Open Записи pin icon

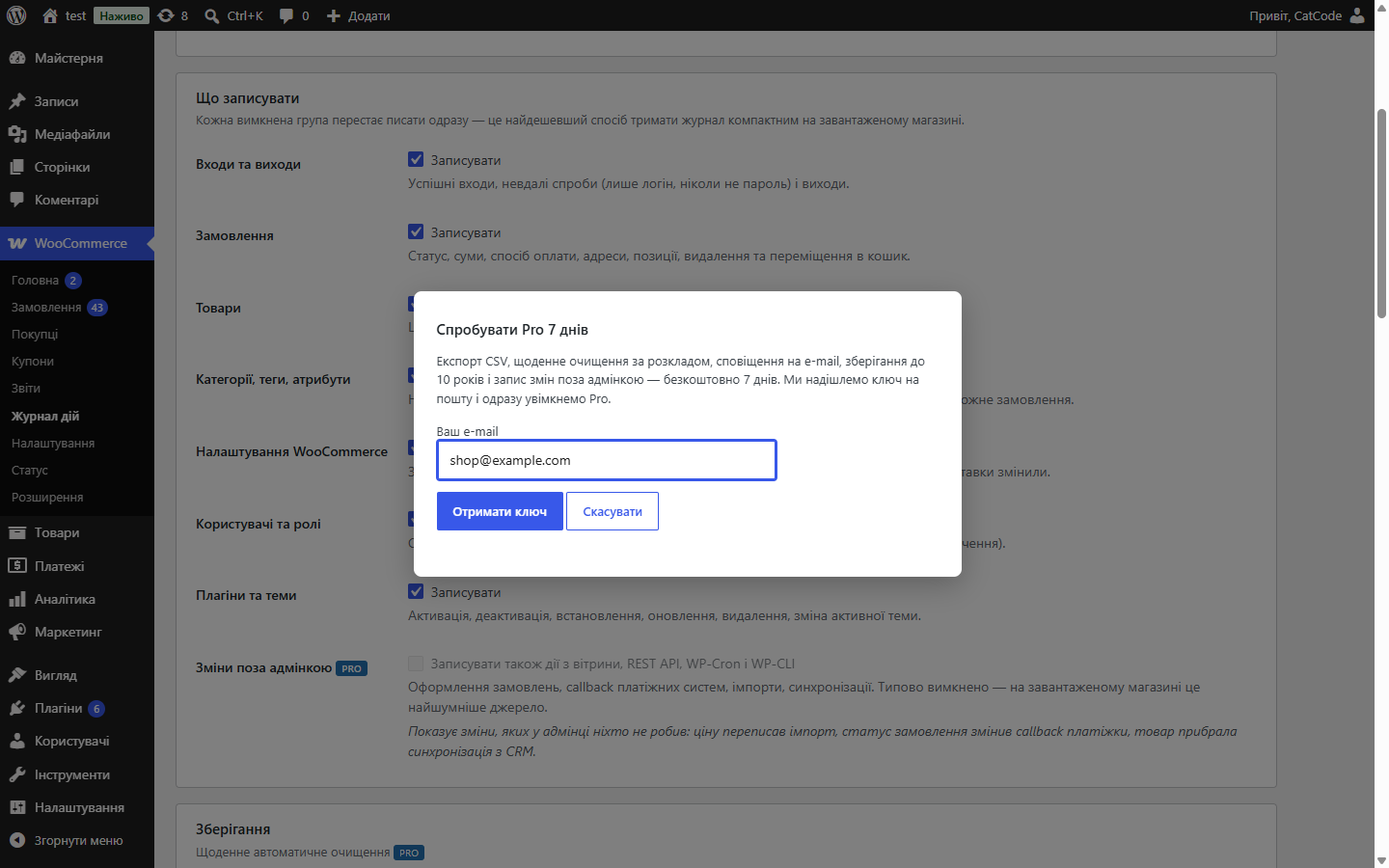pos(17,101)
